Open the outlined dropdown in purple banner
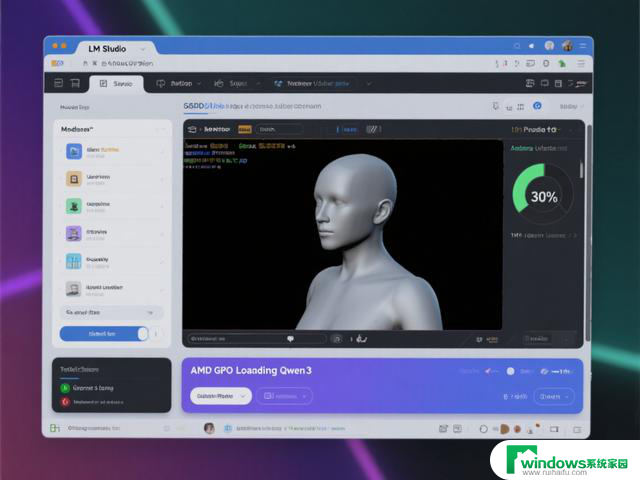Image resolution: width=640 pixels, height=480 pixels. tap(284, 396)
